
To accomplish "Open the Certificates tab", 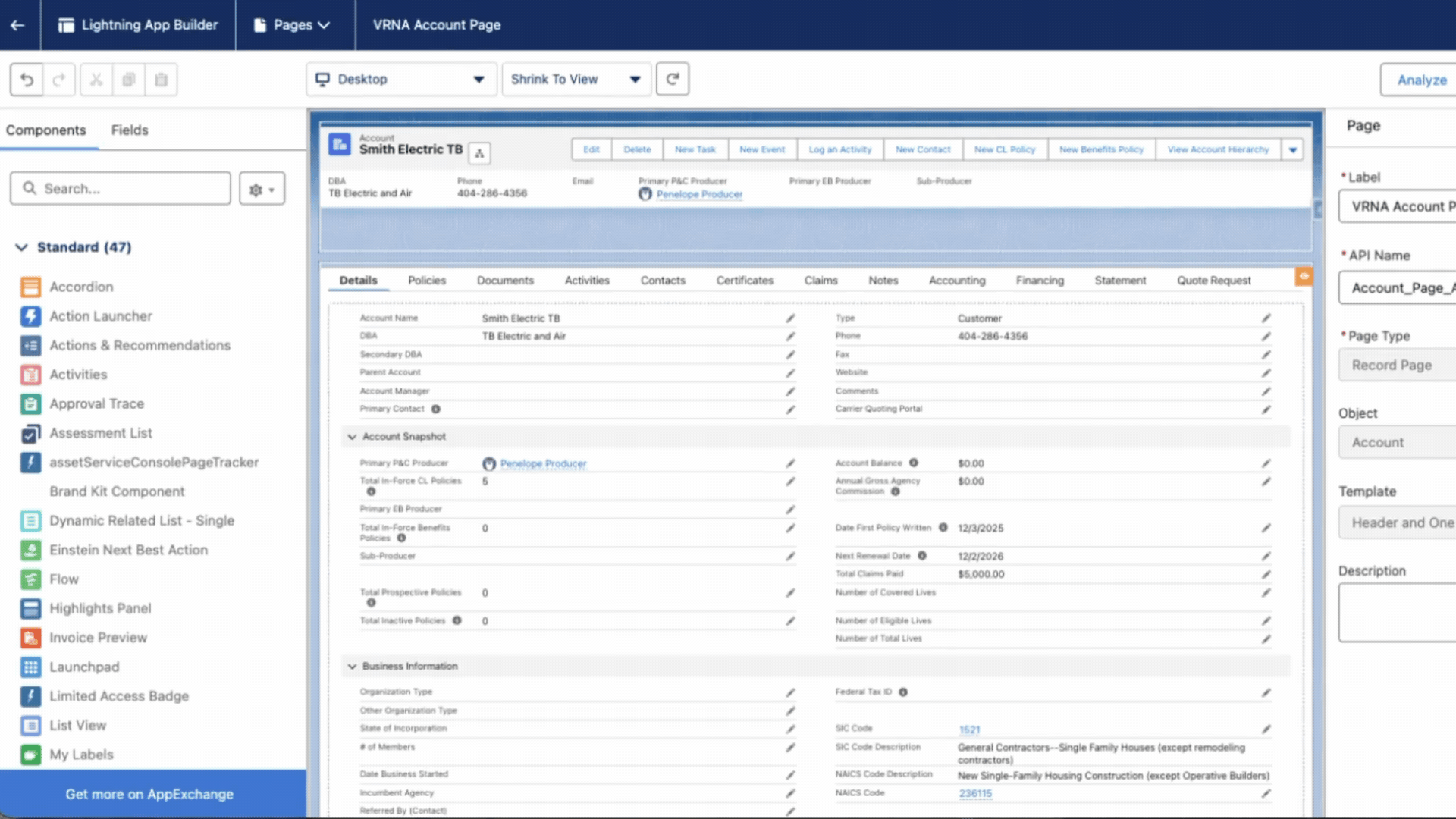I will tap(745, 281).
